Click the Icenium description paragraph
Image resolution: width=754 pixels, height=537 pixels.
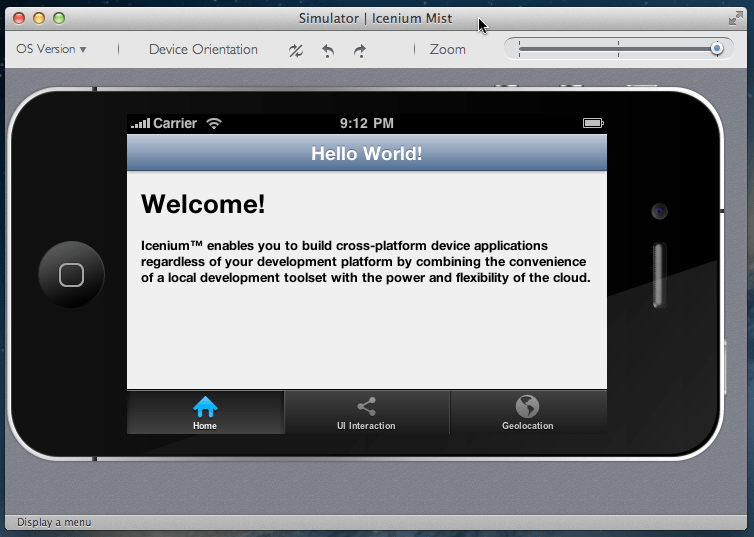pos(365,262)
